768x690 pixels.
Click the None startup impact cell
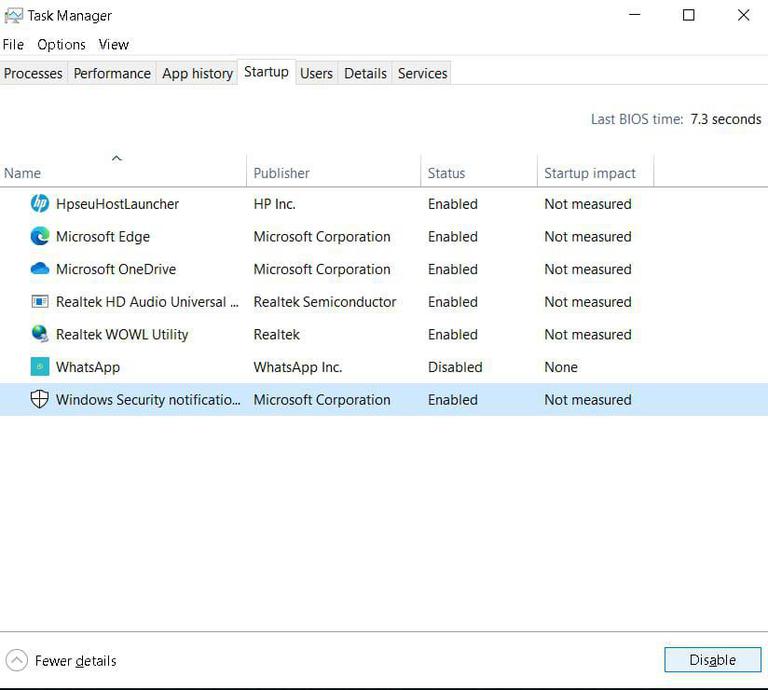point(561,367)
